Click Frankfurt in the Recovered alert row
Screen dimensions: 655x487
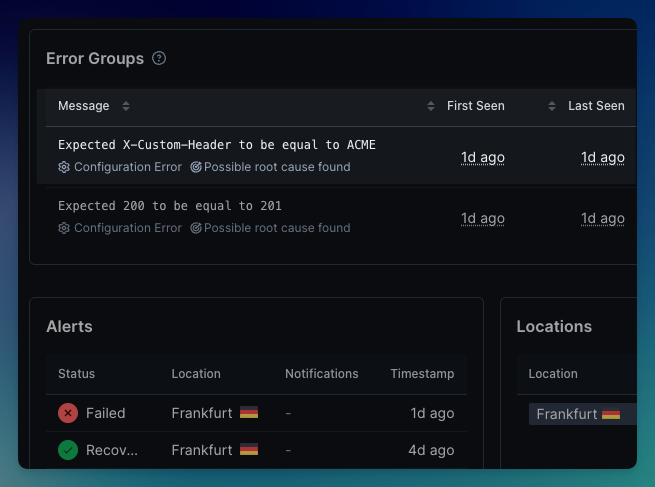[x=202, y=450]
